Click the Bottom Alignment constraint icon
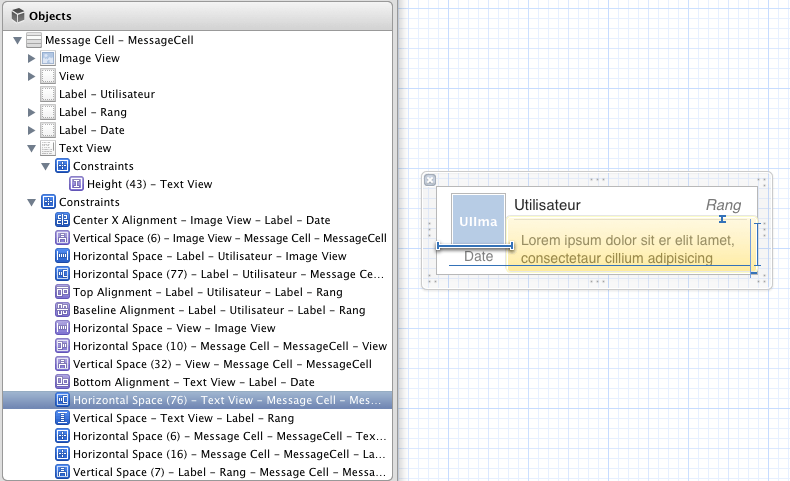Screen dimensions: 790x481 pyautogui.click(x=62, y=382)
